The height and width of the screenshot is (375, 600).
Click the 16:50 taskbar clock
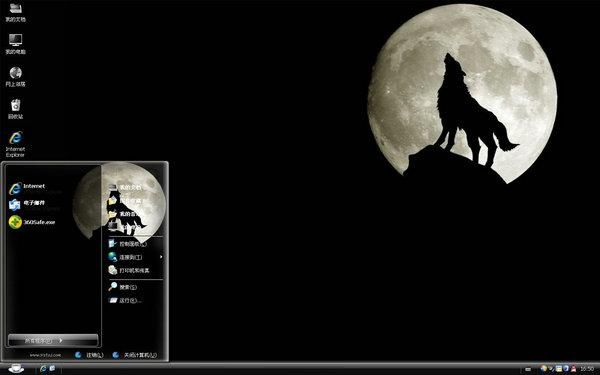pos(587,369)
